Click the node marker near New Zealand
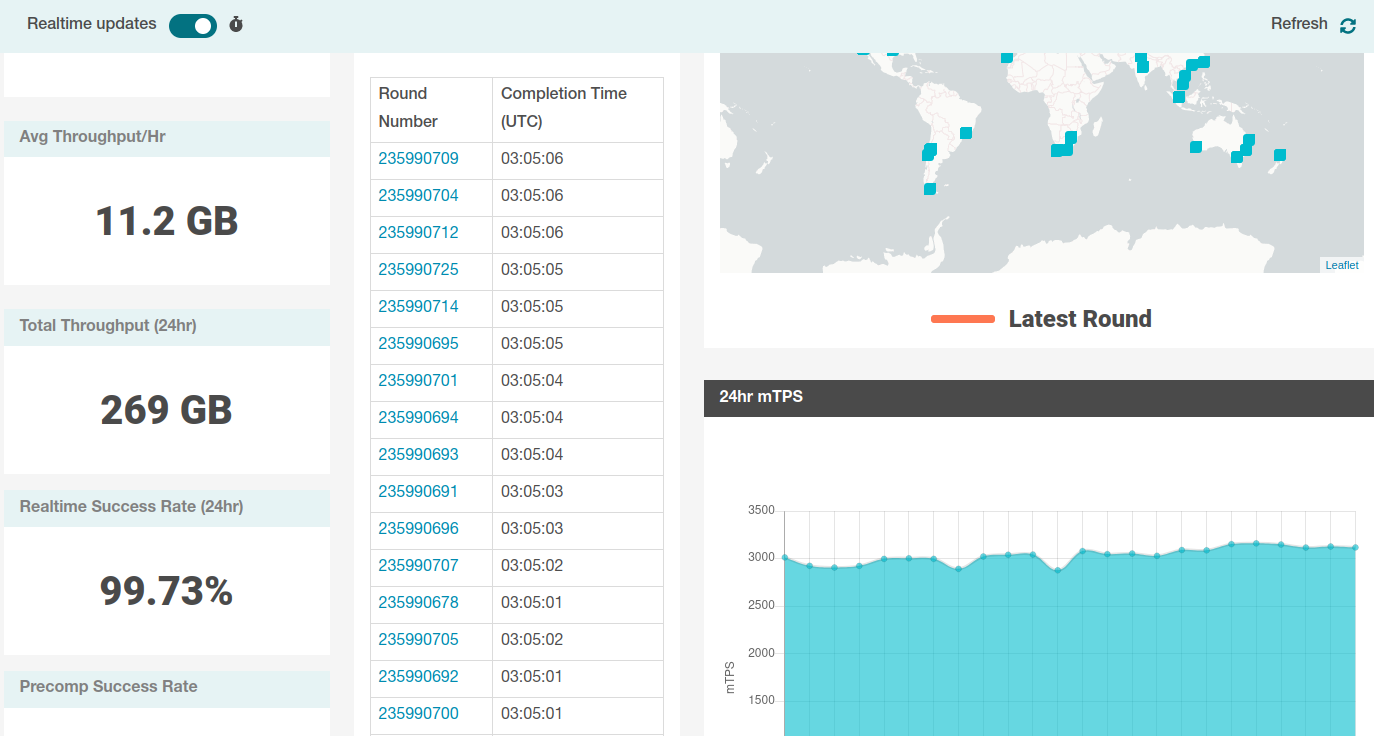1374x736 pixels. pyautogui.click(x=1280, y=155)
